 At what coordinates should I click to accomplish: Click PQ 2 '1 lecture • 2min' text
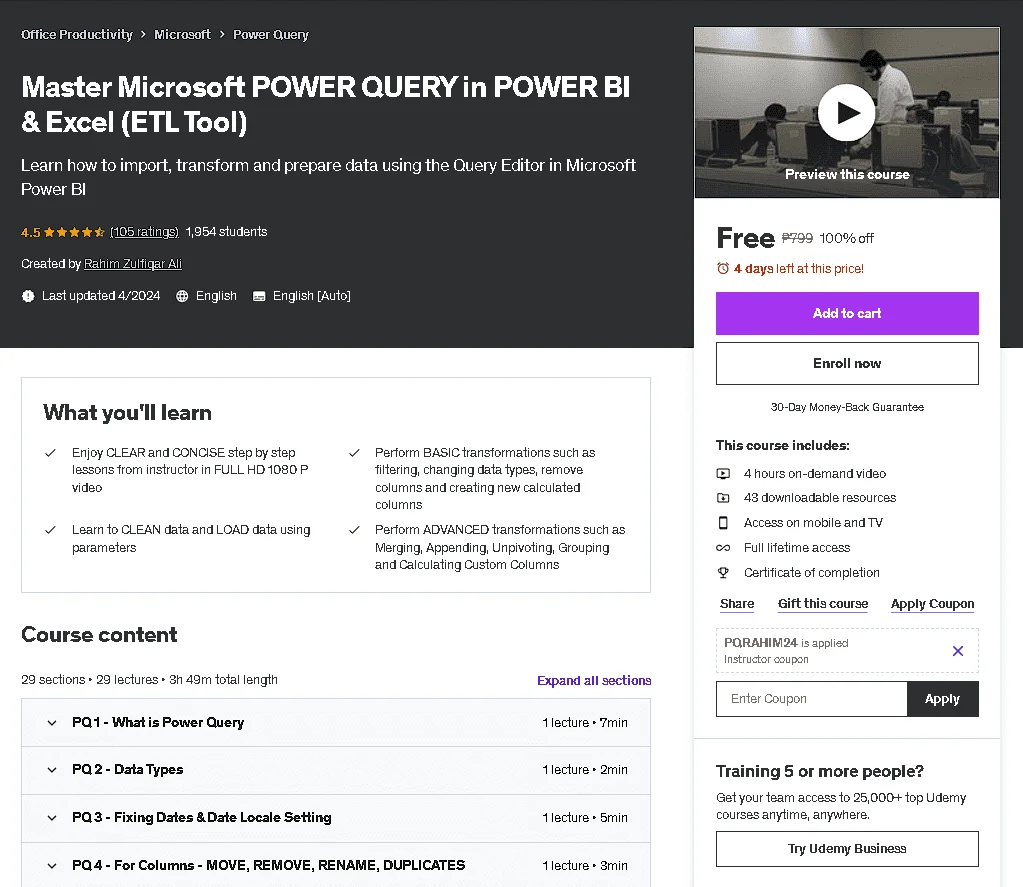click(x=585, y=770)
